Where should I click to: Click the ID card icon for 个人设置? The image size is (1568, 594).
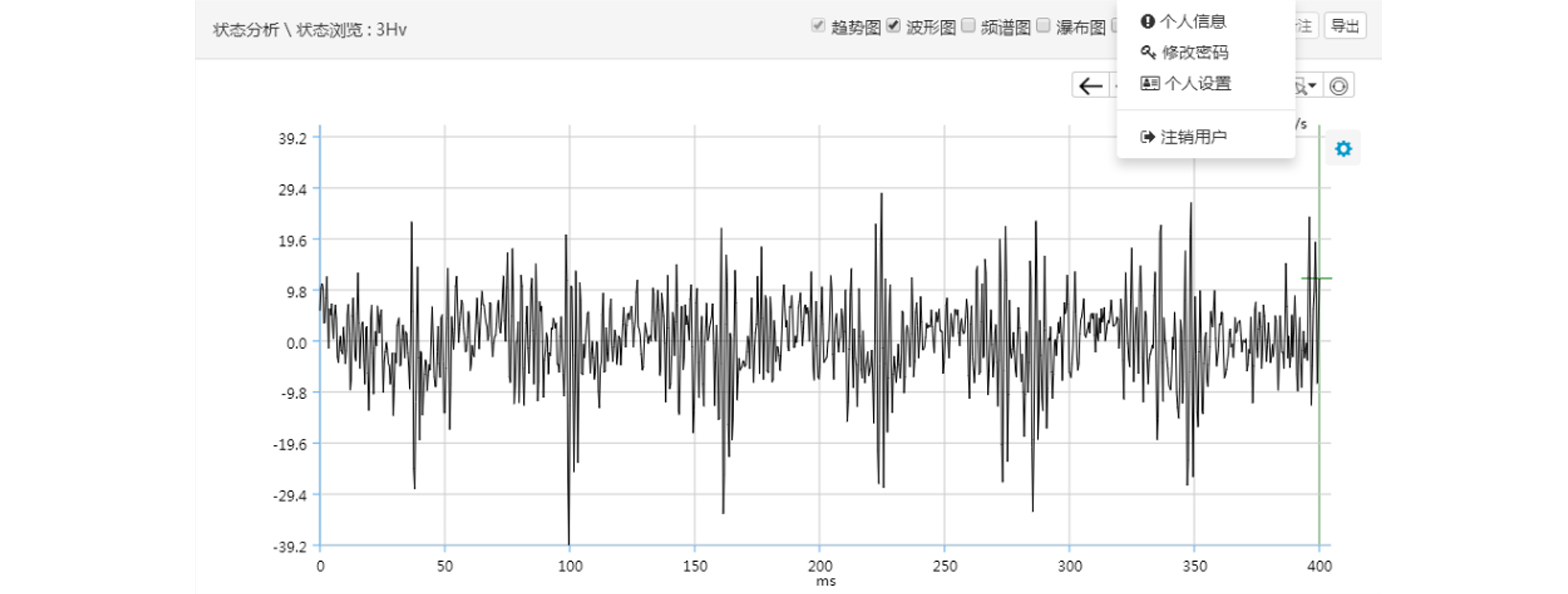(1149, 84)
